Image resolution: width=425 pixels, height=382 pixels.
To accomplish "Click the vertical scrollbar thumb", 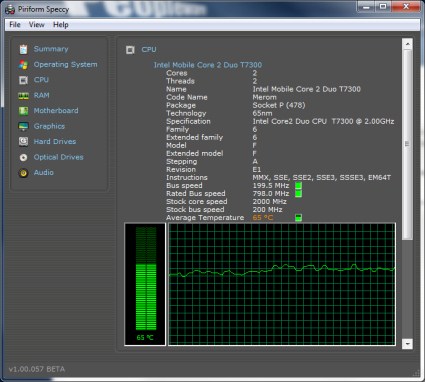I will pyautogui.click(x=407, y=144).
